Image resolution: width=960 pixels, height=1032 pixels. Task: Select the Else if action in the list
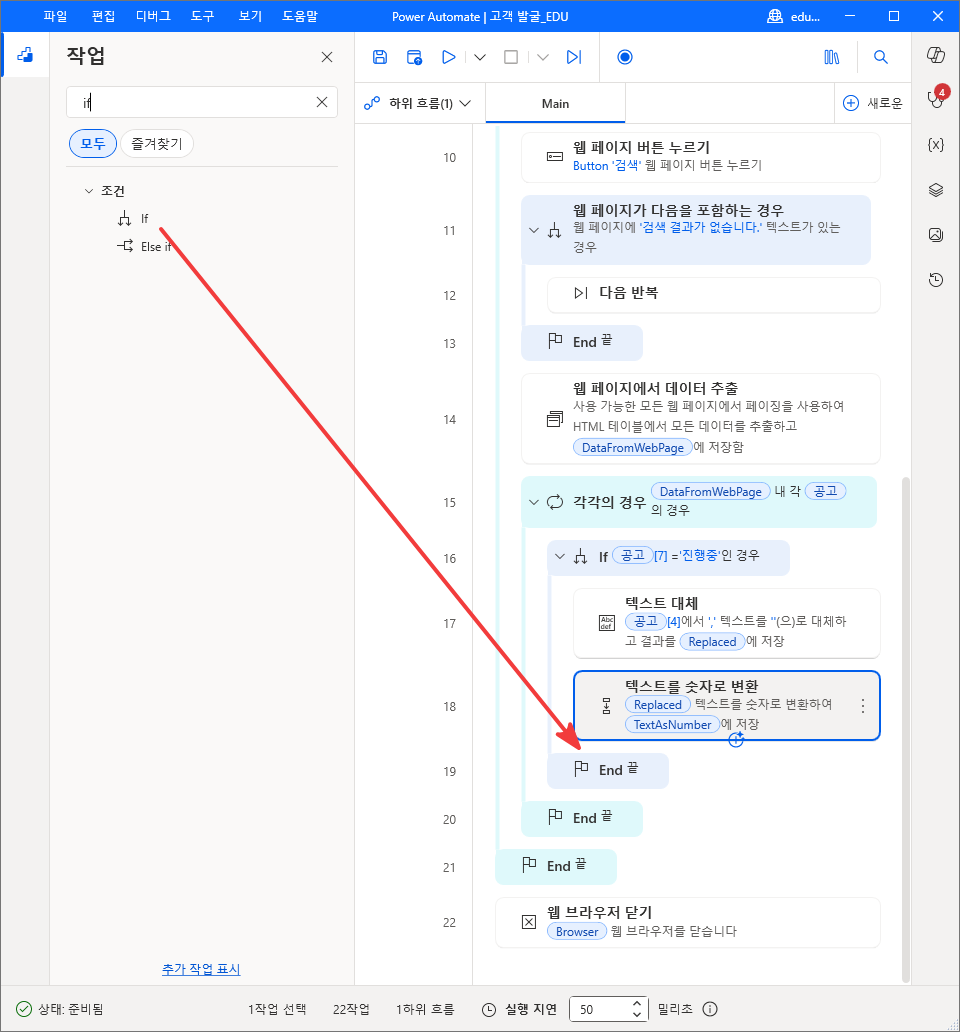145,247
